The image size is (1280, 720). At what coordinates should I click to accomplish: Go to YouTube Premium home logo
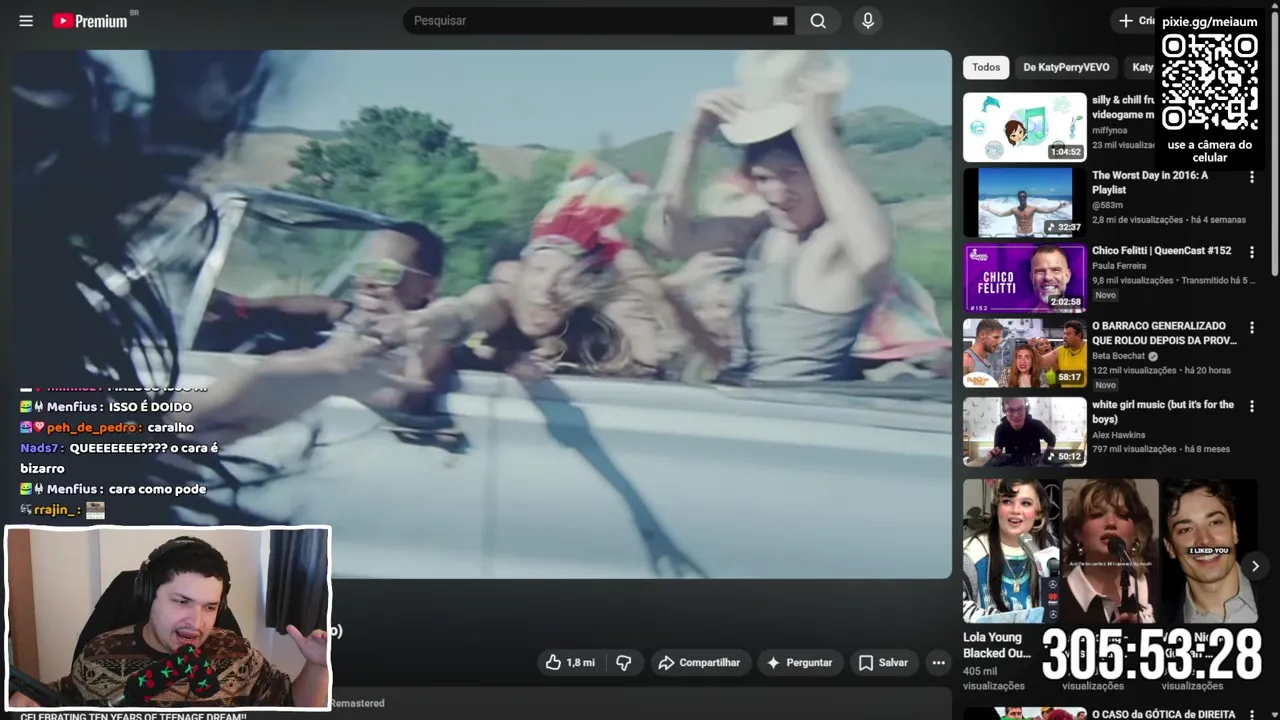coord(90,21)
